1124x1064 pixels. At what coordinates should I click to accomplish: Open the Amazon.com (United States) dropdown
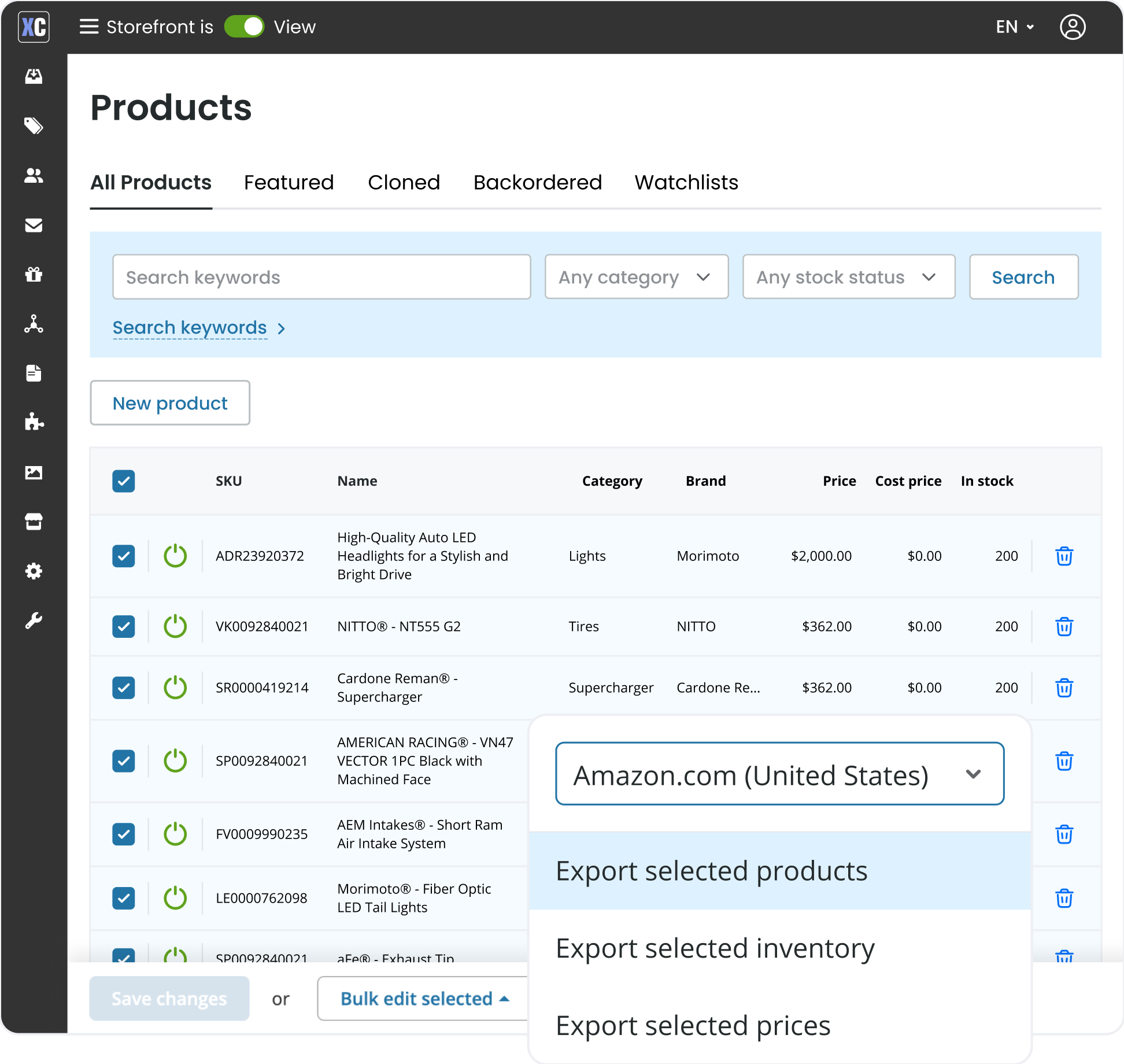779,774
